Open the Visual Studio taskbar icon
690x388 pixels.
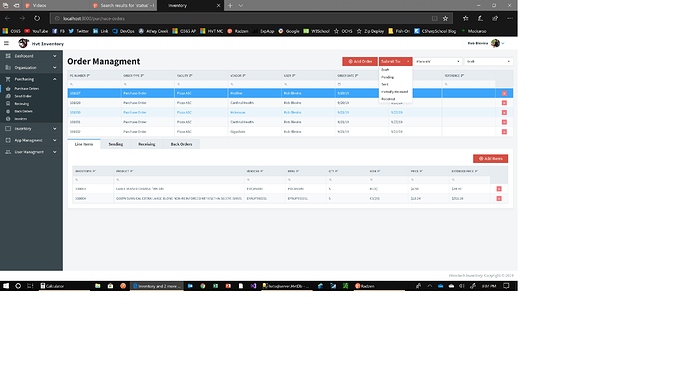coord(253,286)
